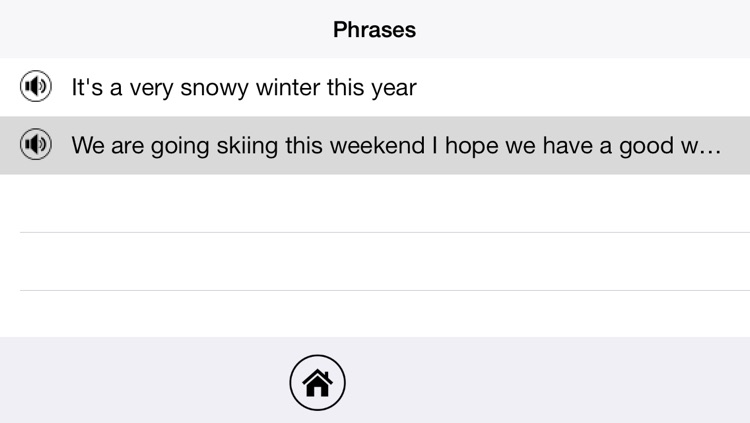Image resolution: width=750 pixels, height=423 pixels.
Task: Click the second empty phrase row
Action: click(375, 261)
